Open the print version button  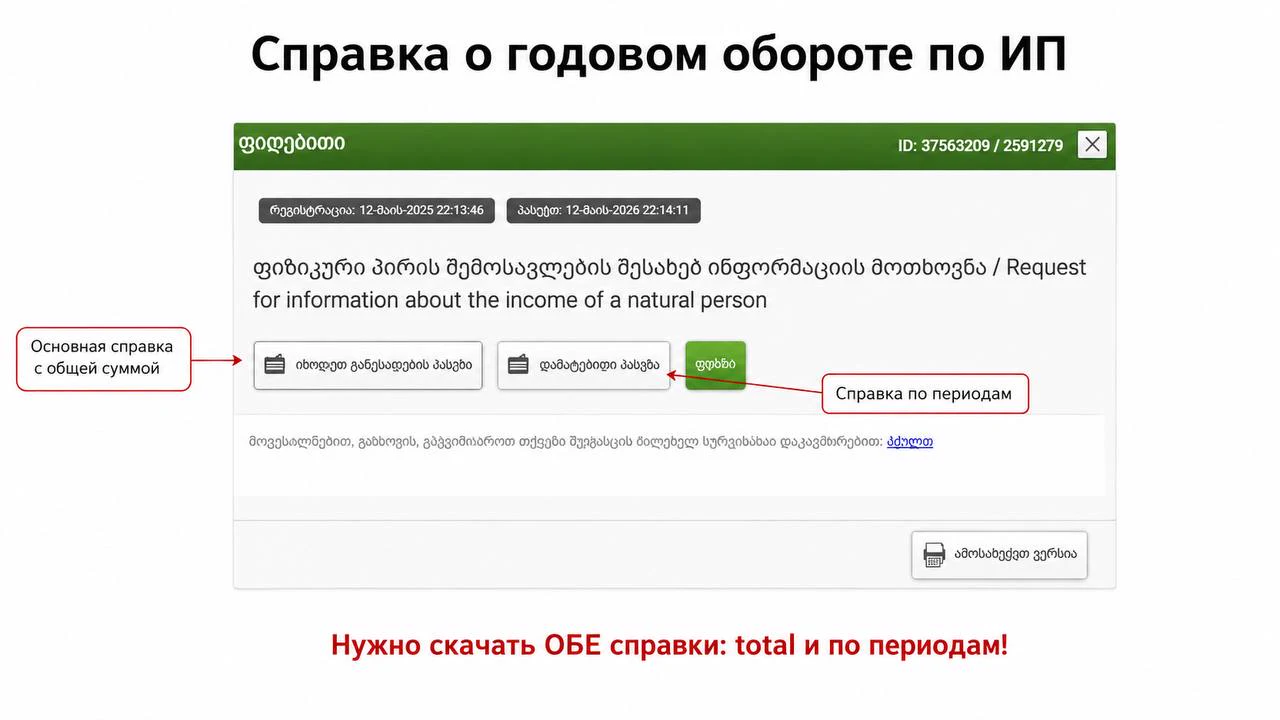[x=999, y=554]
